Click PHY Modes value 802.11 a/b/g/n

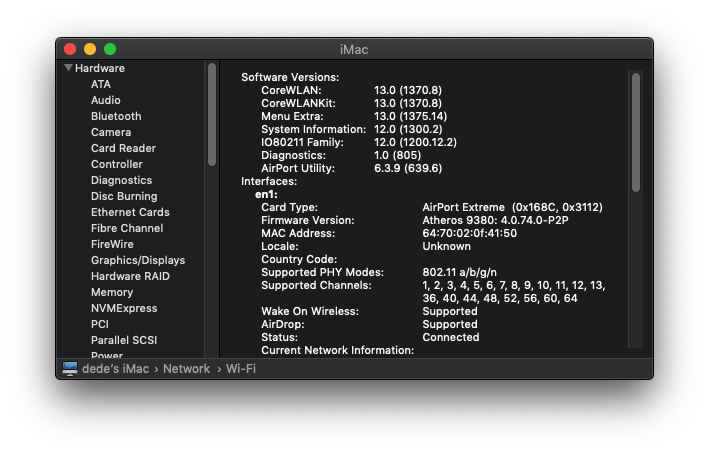pos(459,273)
